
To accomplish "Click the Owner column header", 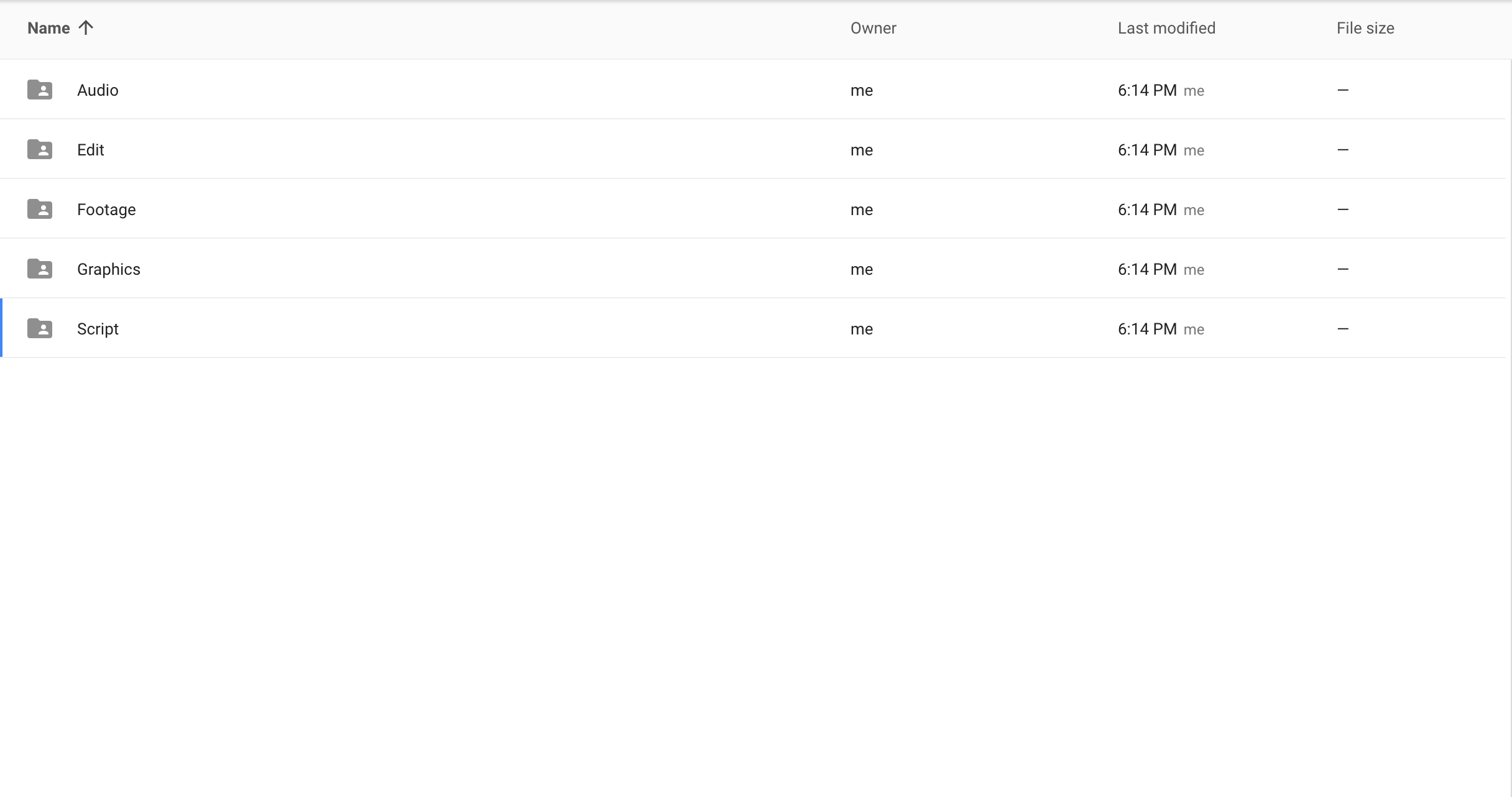I will tap(873, 29).
